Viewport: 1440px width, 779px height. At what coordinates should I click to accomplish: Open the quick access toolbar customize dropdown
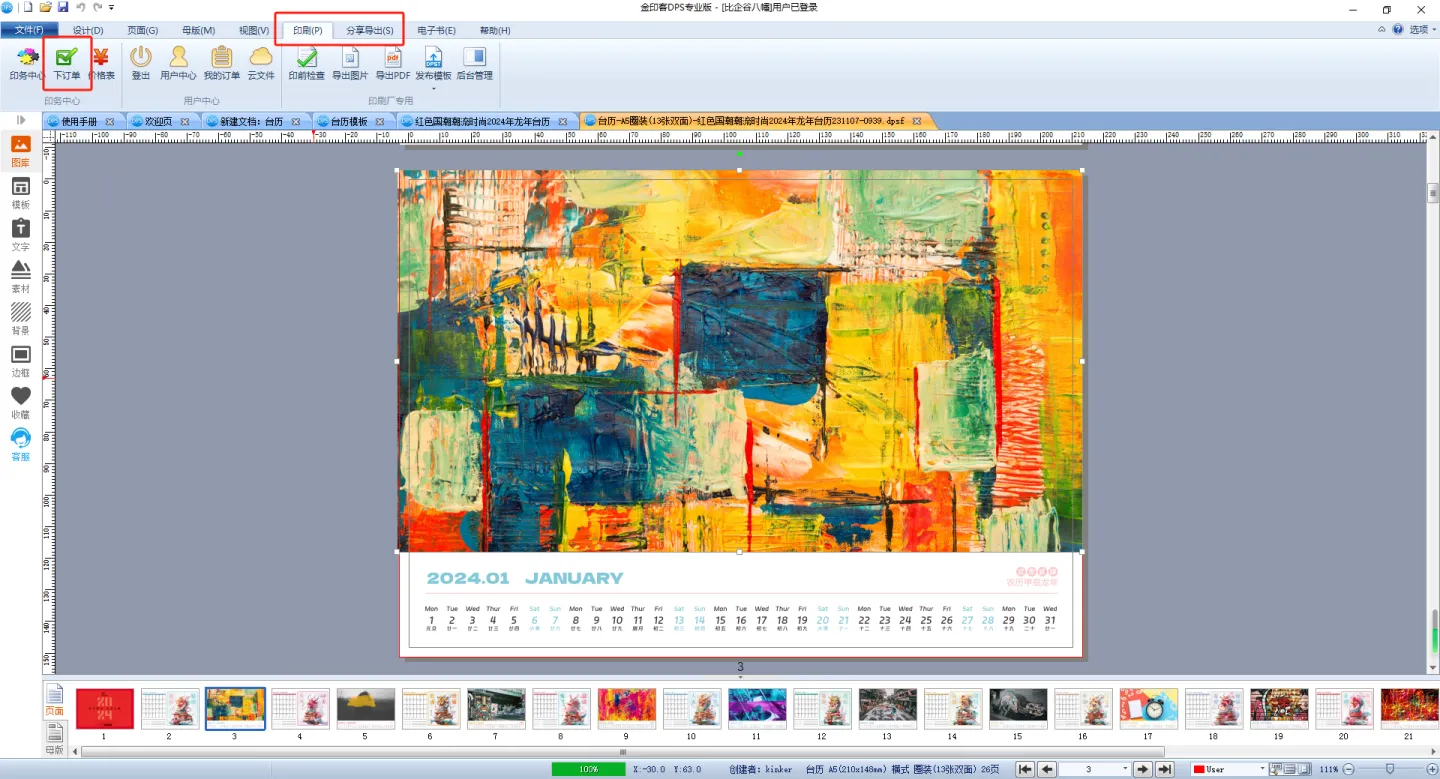point(111,7)
